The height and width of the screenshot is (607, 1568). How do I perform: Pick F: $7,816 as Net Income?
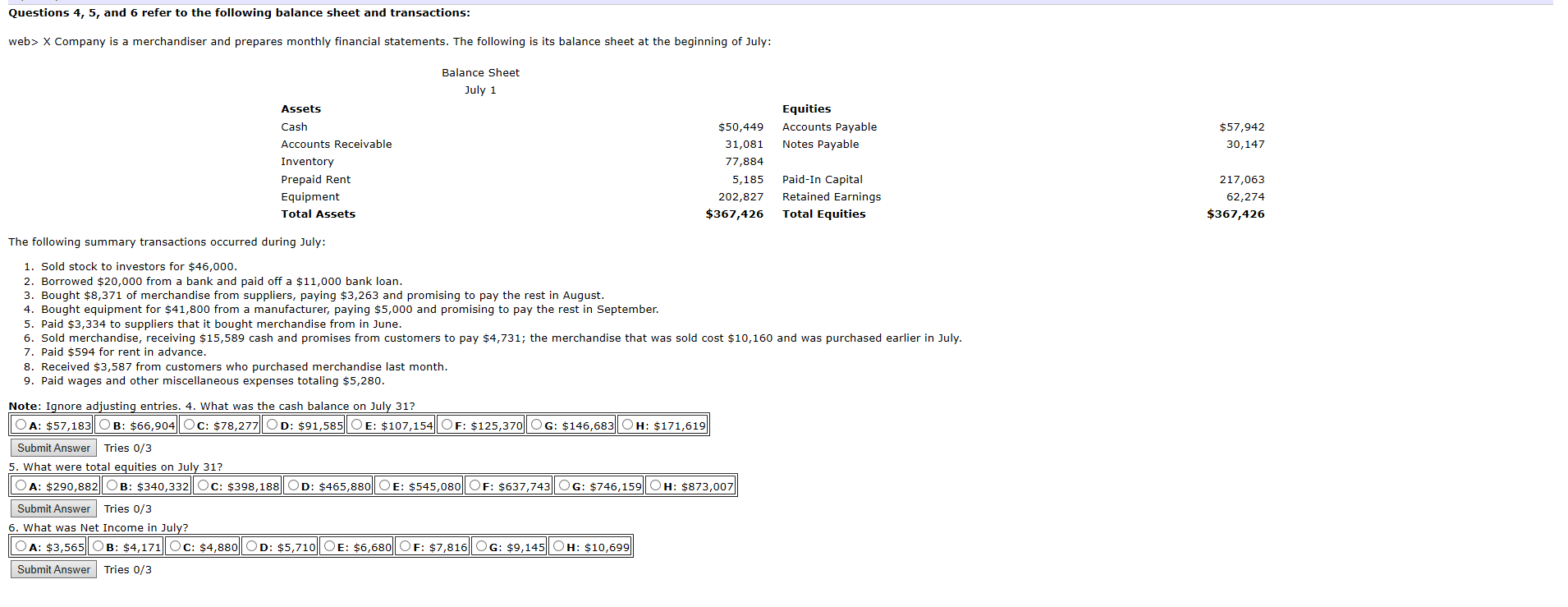coord(405,546)
